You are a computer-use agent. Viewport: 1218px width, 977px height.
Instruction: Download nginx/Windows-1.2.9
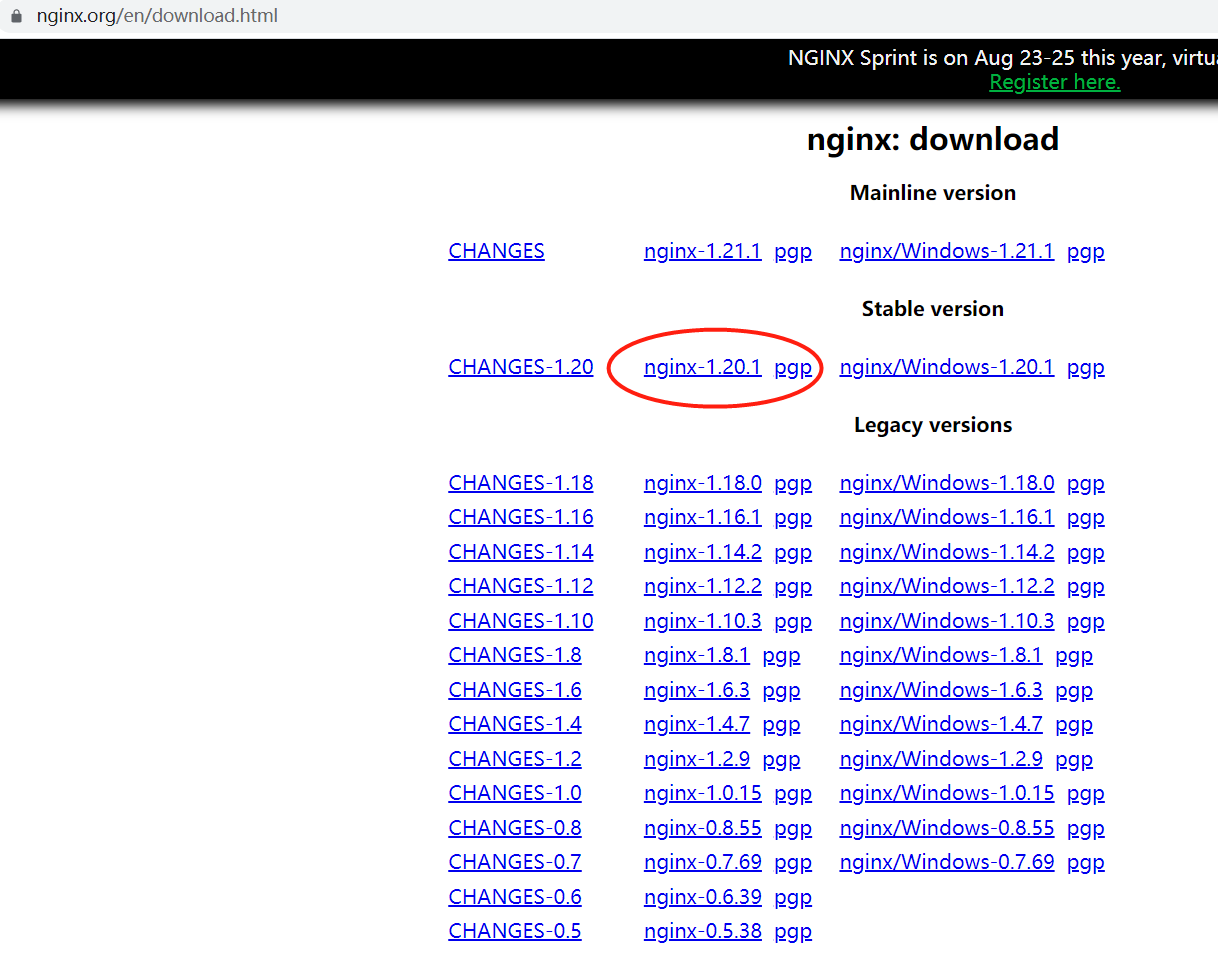coord(941,759)
